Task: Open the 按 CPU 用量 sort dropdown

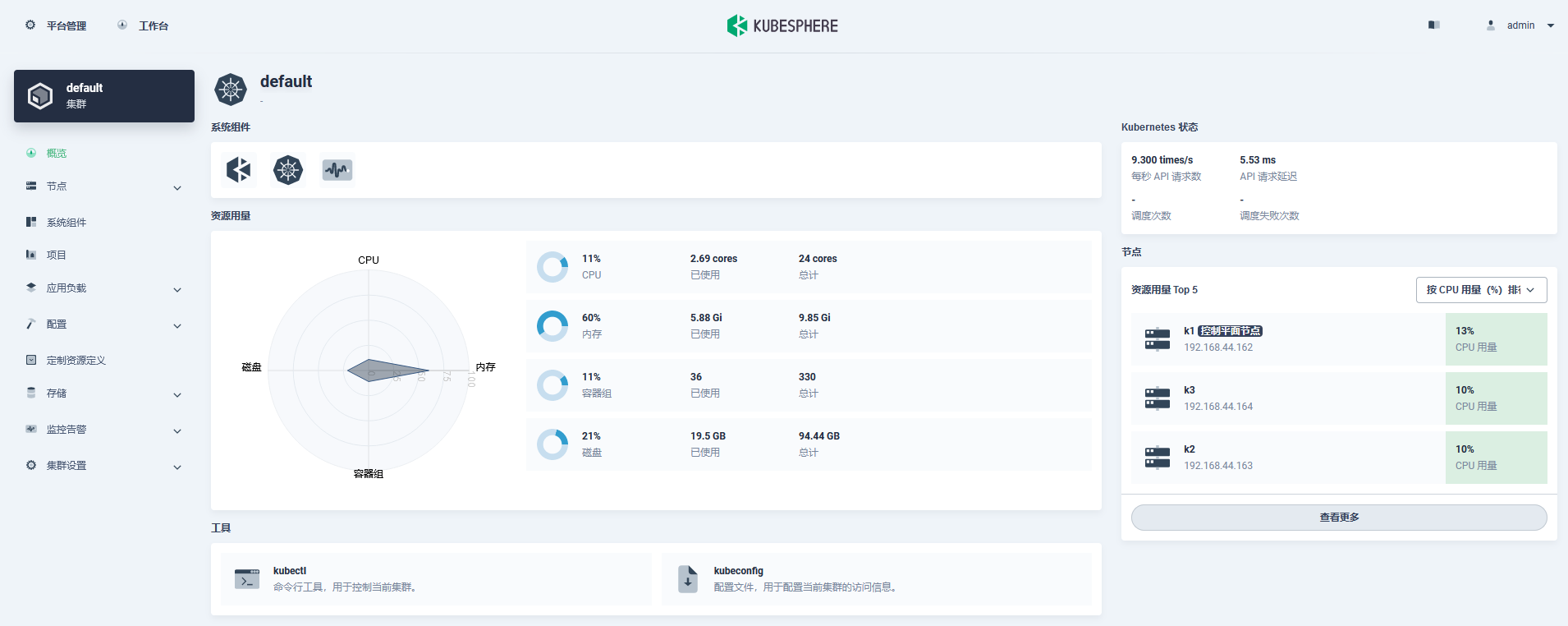Action: point(1481,290)
